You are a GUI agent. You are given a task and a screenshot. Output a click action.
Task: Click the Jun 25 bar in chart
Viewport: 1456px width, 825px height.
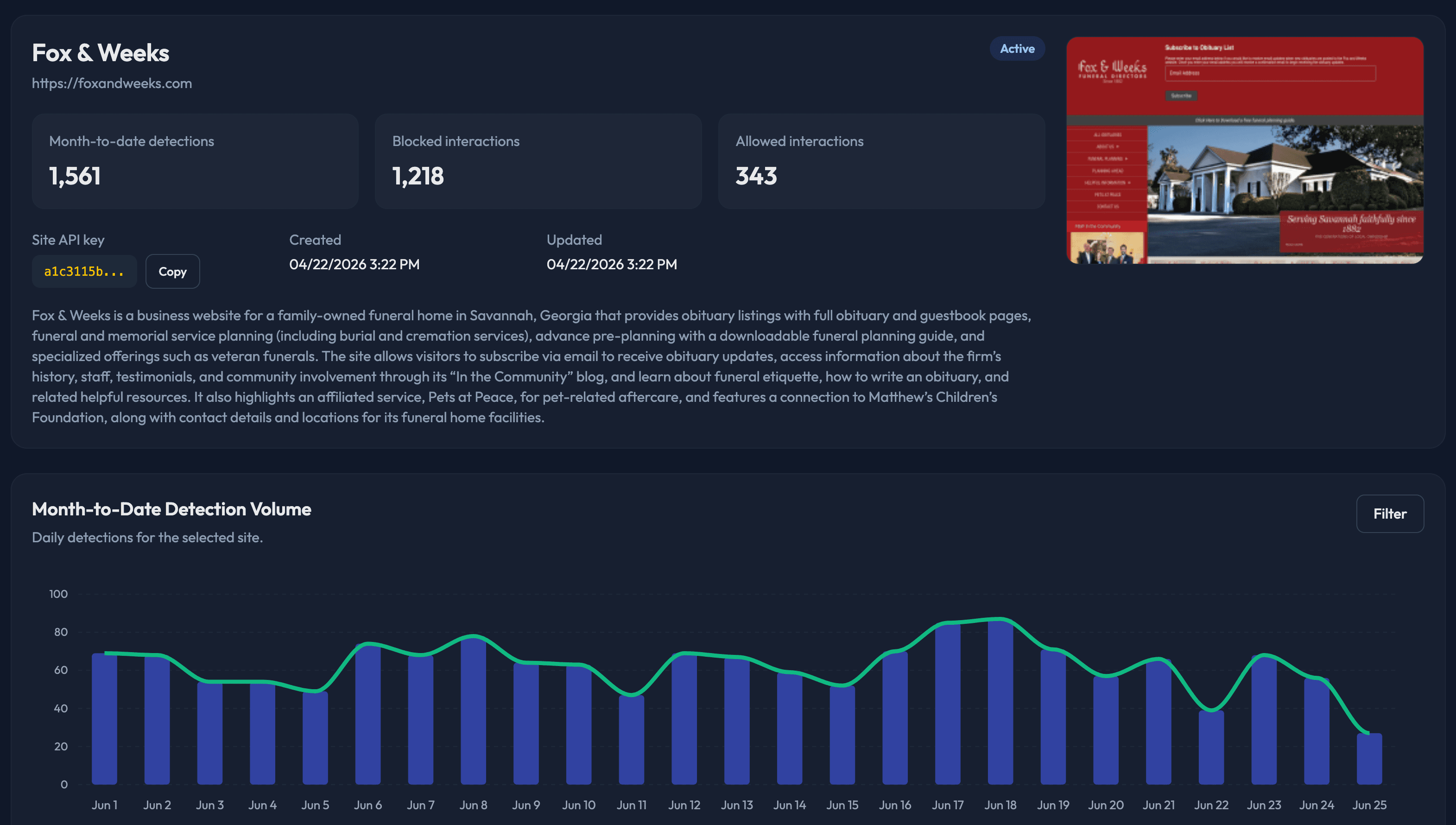pos(1369,759)
